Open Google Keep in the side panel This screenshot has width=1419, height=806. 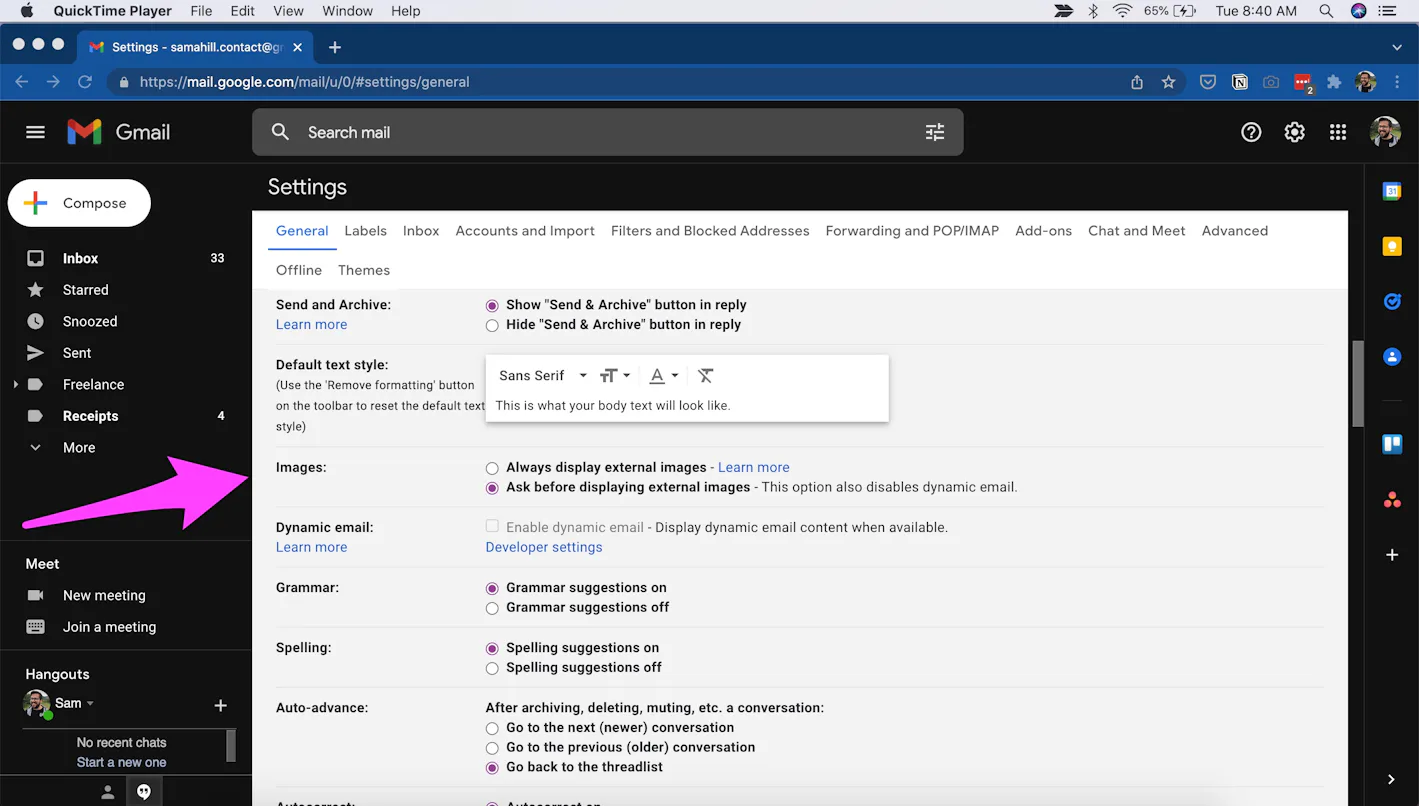(x=1391, y=246)
